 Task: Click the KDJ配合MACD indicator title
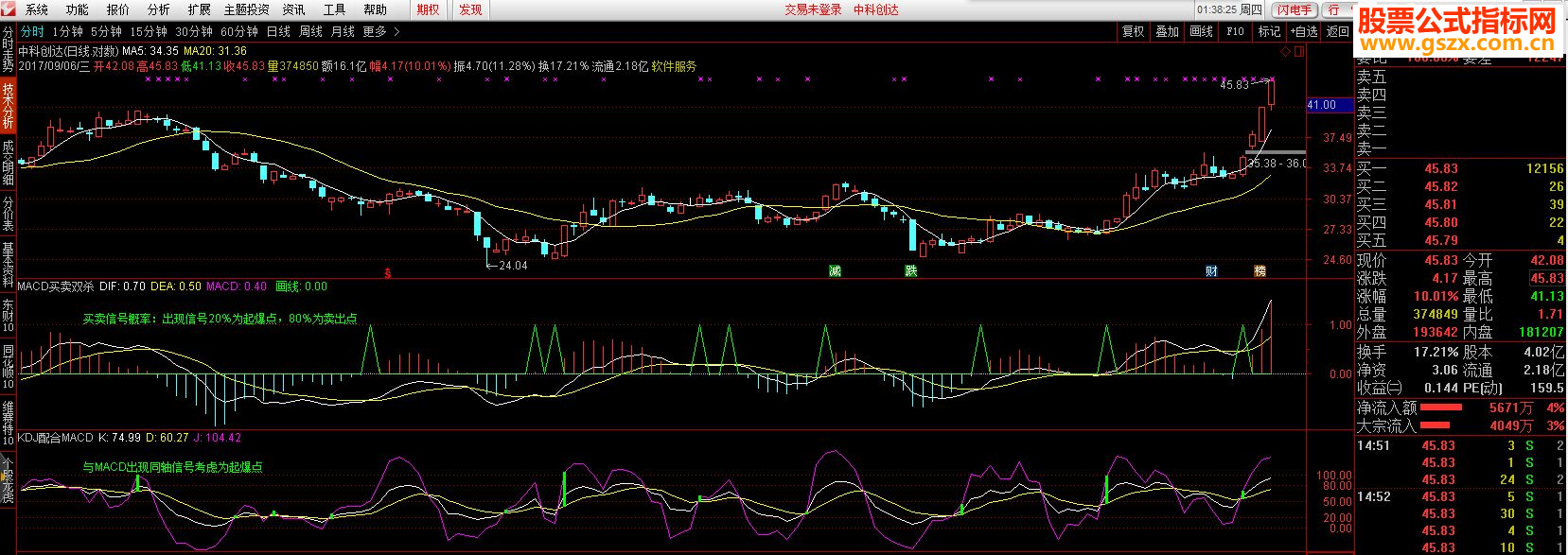56,438
